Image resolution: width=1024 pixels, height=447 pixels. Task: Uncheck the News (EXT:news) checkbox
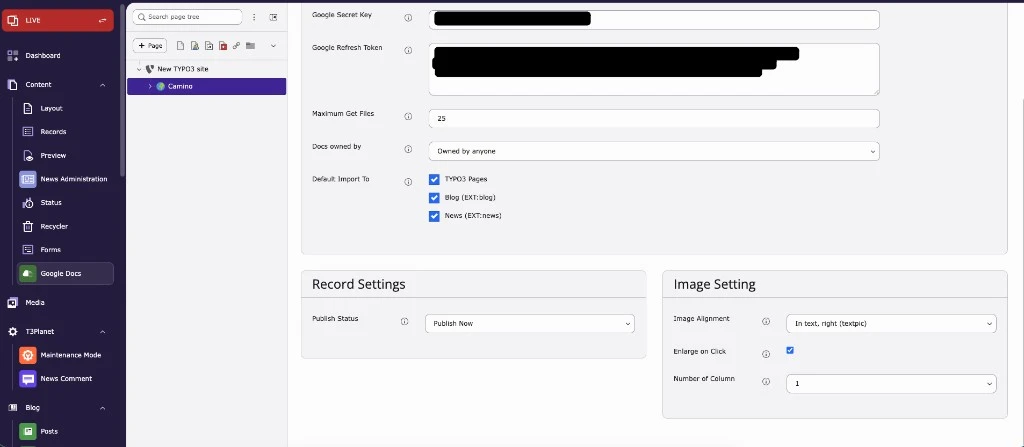pos(434,216)
